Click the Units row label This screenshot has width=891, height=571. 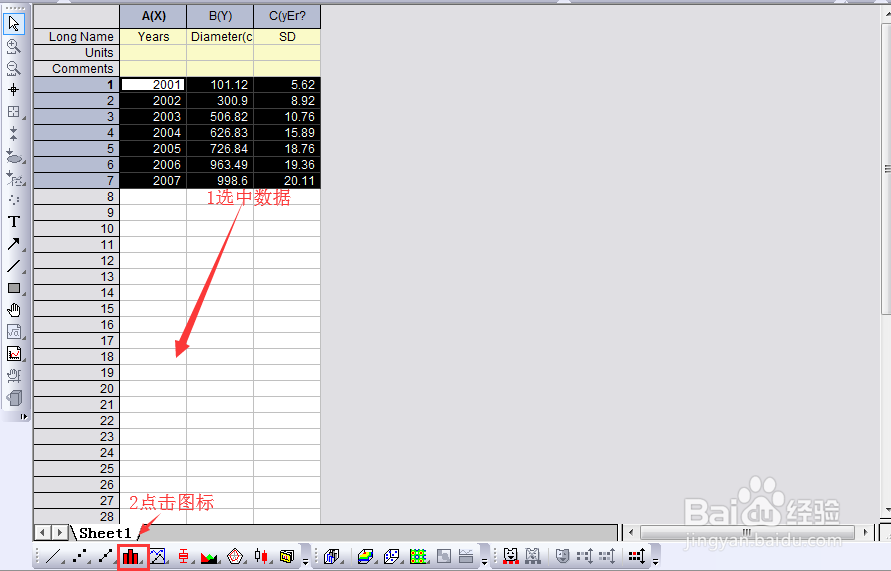click(x=77, y=53)
